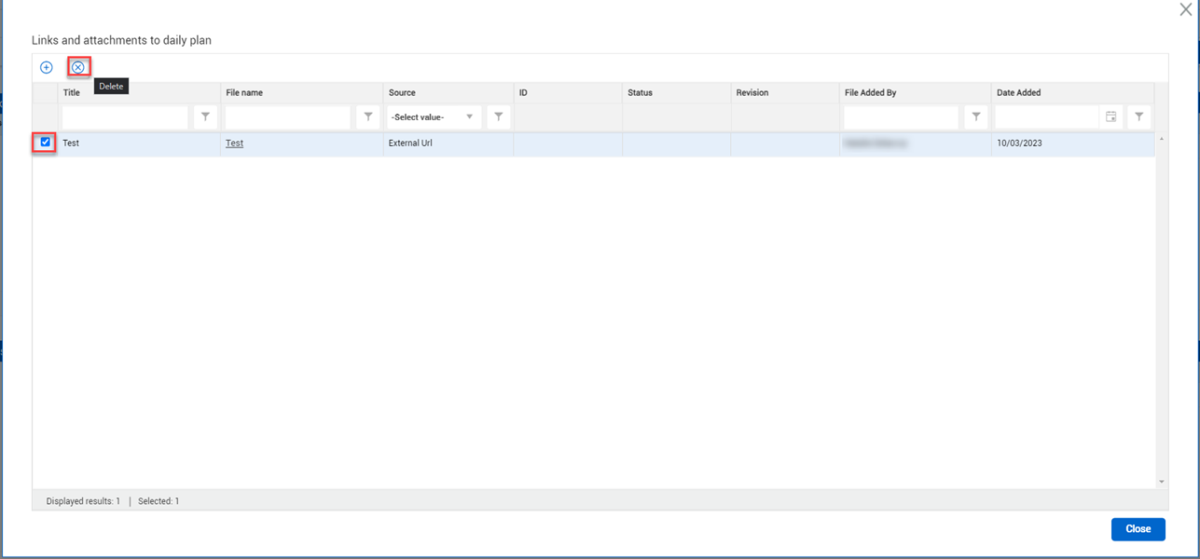
Task: Click the File name filter text field
Action: (288, 117)
